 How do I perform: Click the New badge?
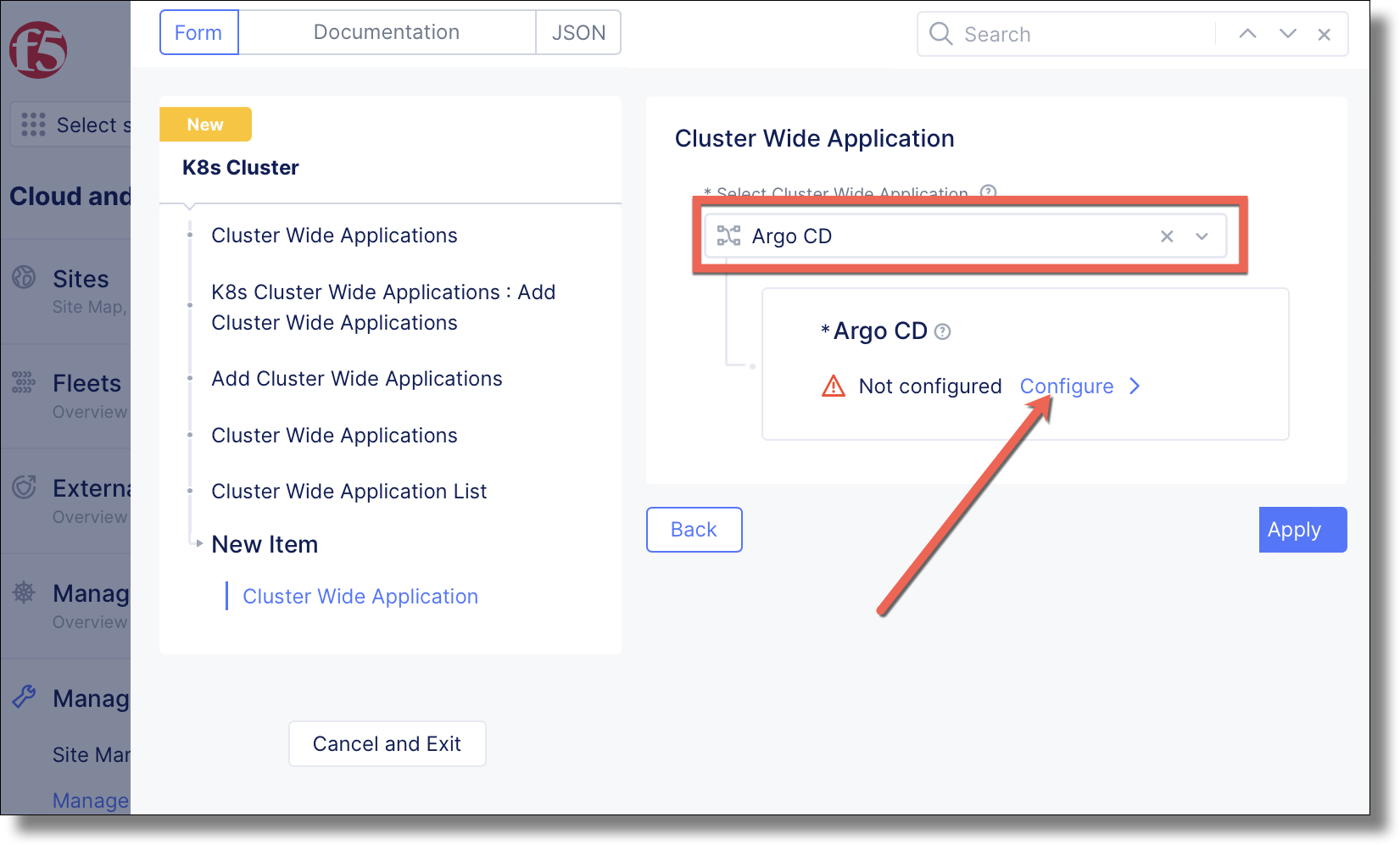pyautogui.click(x=205, y=125)
